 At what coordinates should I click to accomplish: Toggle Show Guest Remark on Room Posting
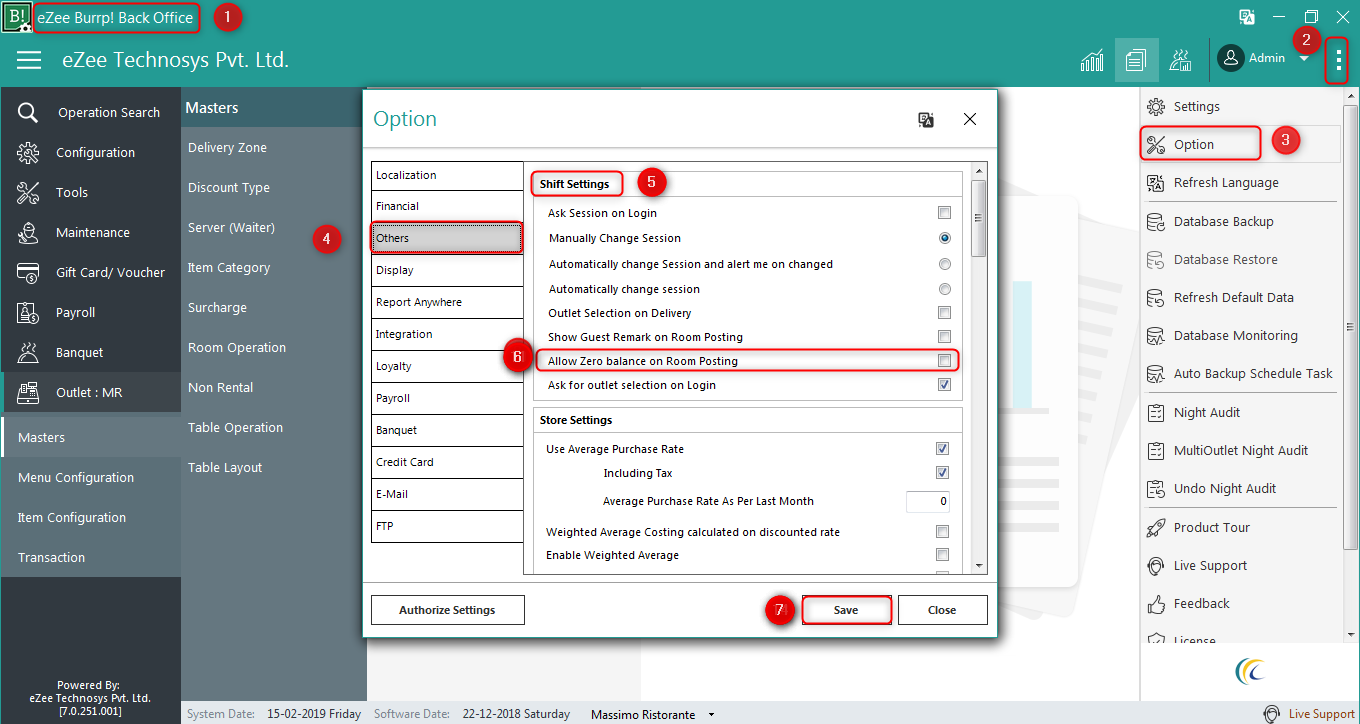[944, 337]
